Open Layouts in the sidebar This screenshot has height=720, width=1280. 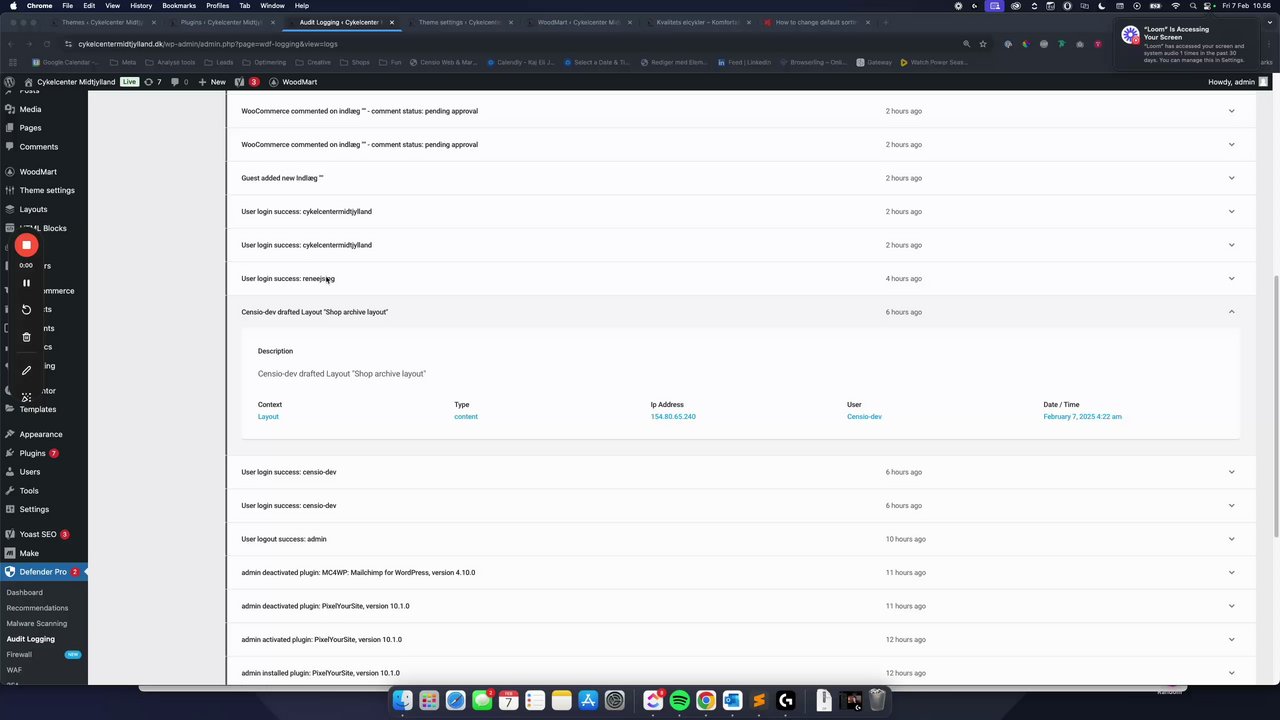click(33, 209)
